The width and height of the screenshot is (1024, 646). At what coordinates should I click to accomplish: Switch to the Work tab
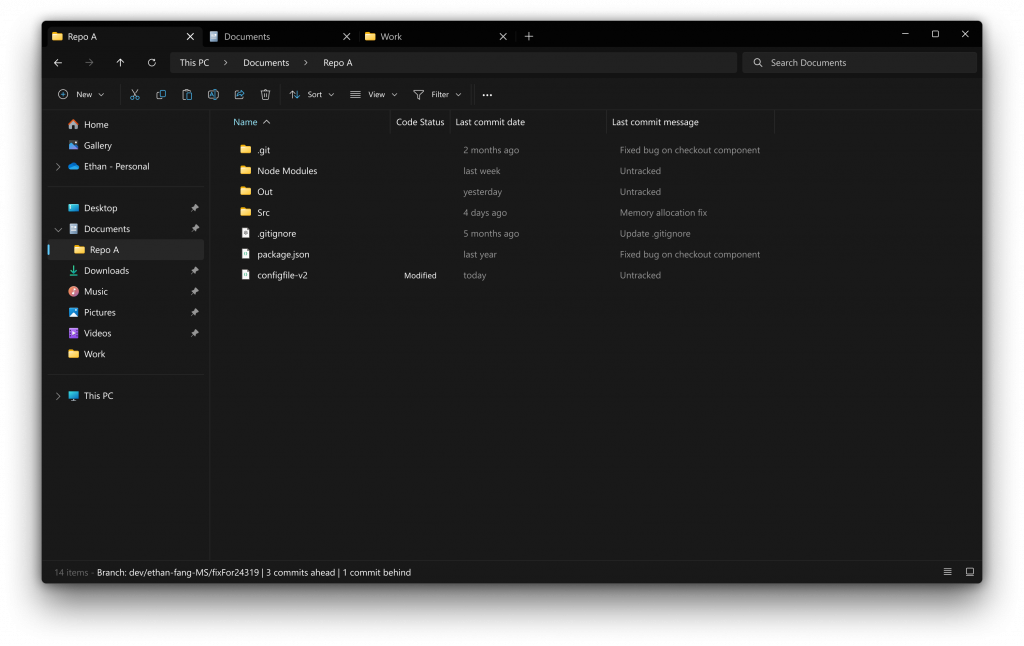click(x=436, y=37)
